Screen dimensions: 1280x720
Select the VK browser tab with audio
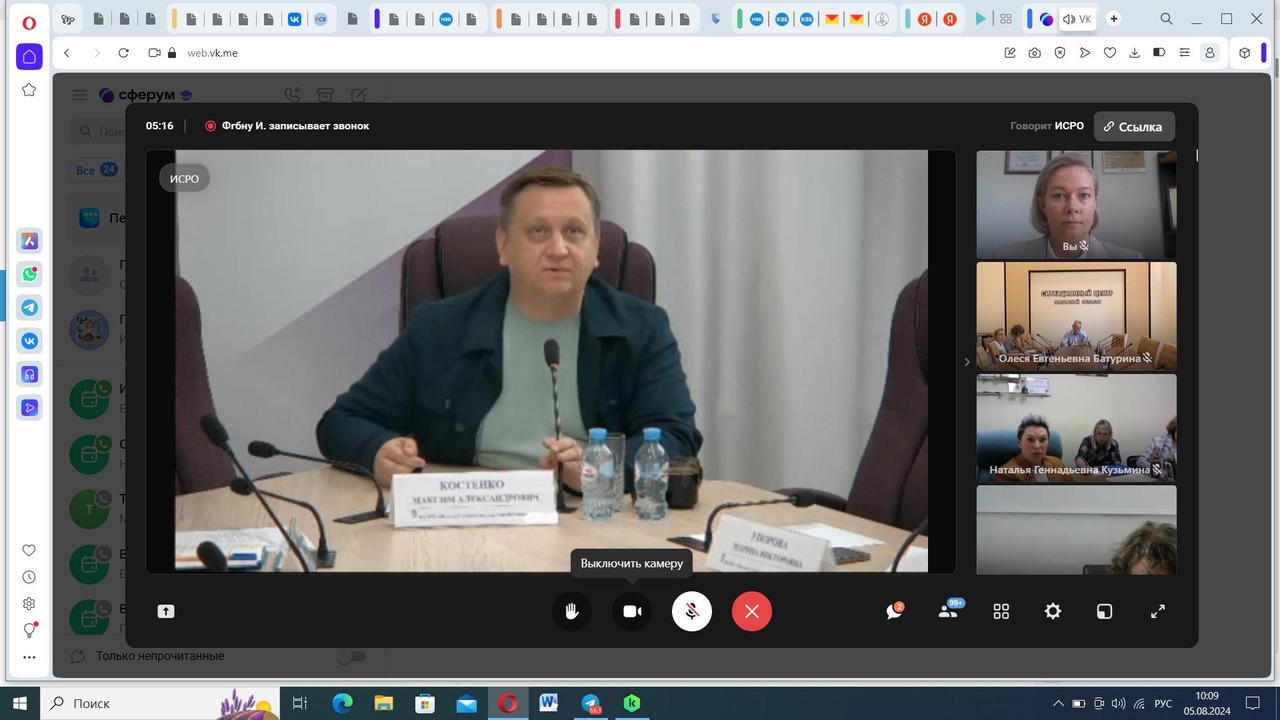pyautogui.click(x=1076, y=19)
